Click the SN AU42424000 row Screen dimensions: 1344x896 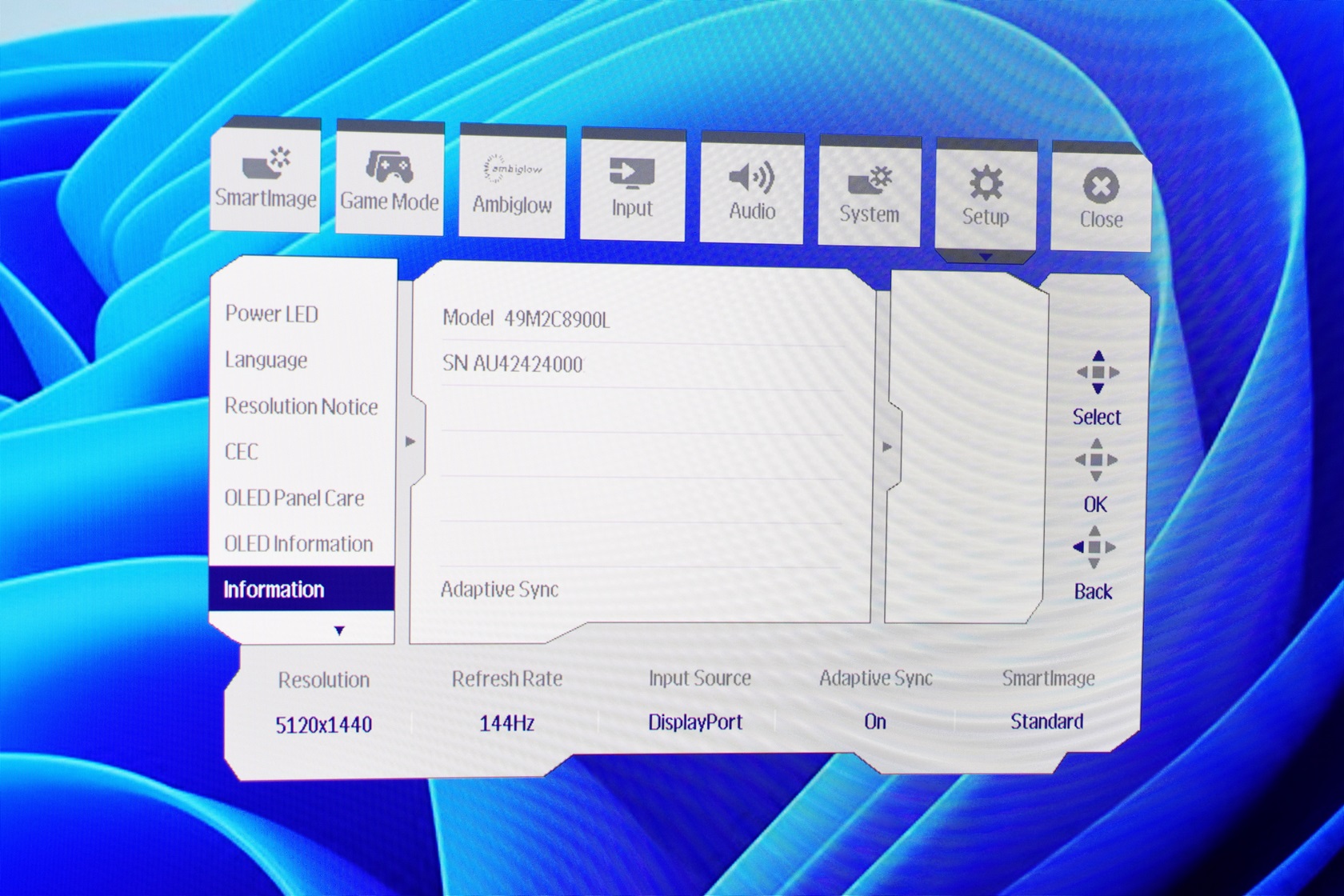513,364
